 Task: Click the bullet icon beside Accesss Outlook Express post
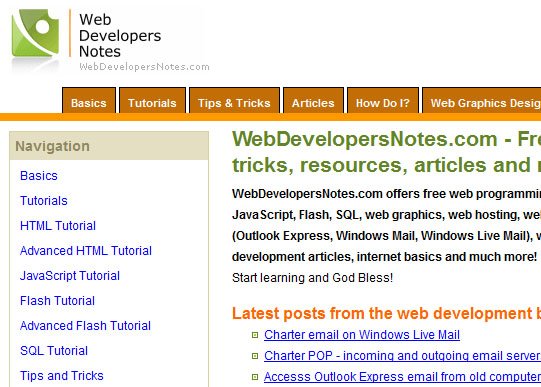pos(255,377)
